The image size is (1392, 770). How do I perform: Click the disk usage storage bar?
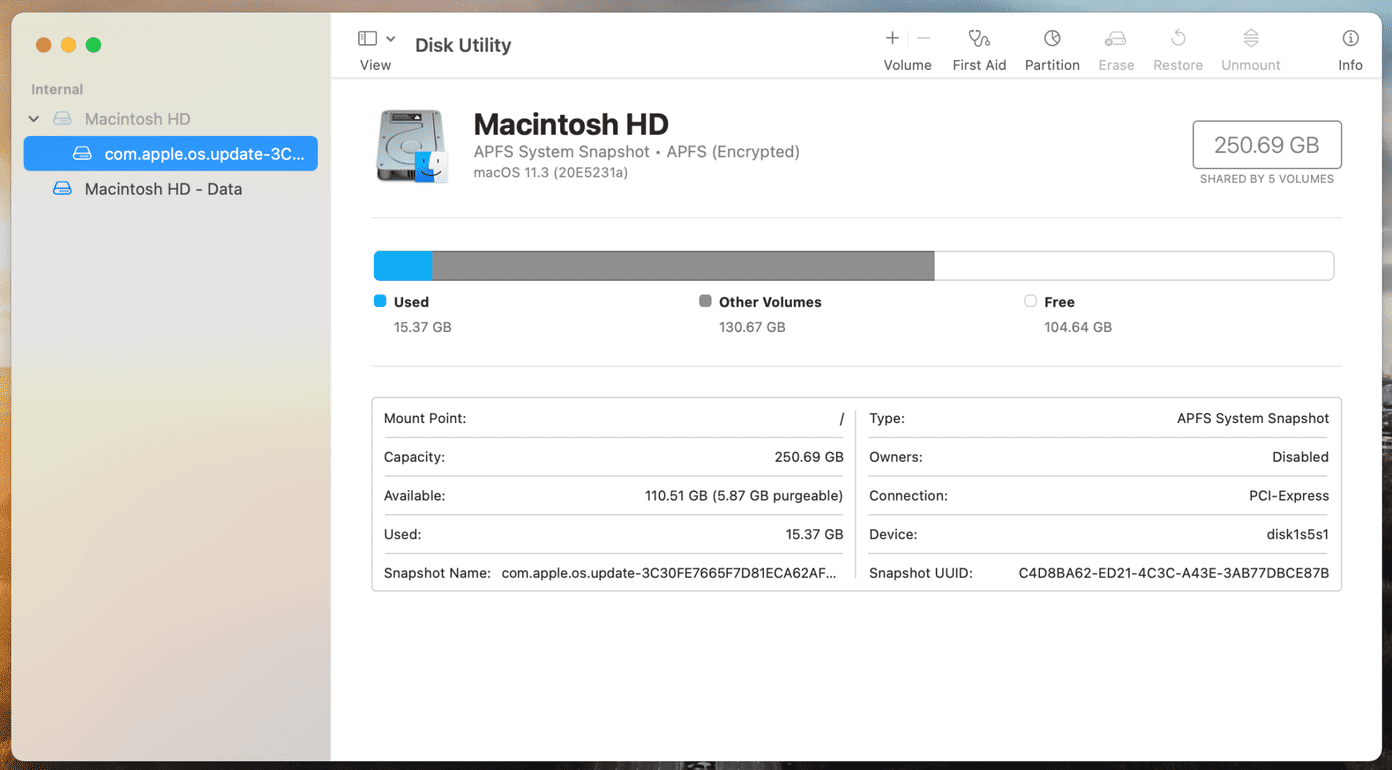click(x=854, y=266)
